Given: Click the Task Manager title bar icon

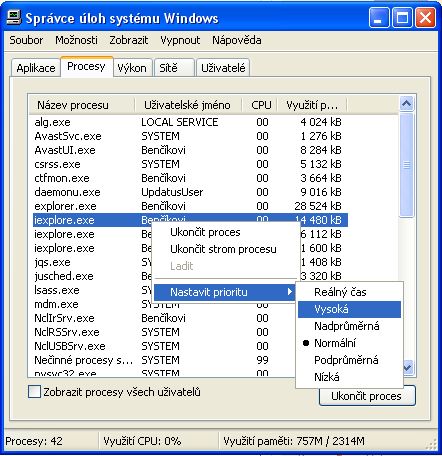Looking at the screenshot, I should [x=14, y=17].
